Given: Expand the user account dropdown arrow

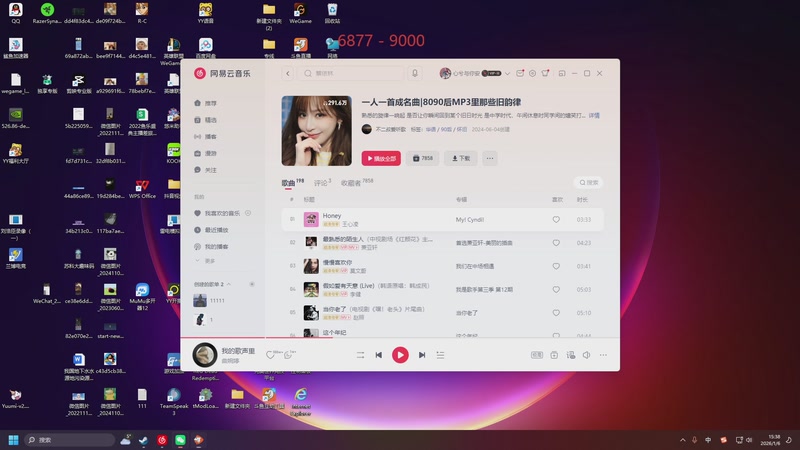Looking at the screenshot, I should (507, 73).
